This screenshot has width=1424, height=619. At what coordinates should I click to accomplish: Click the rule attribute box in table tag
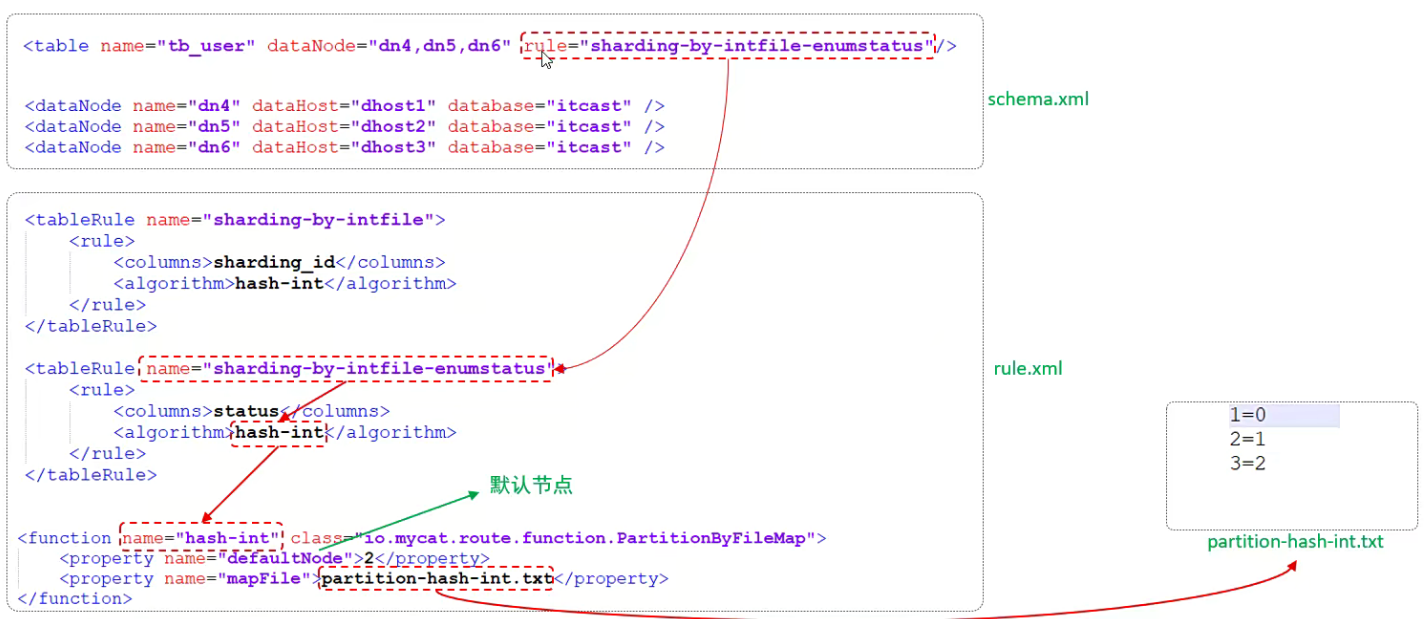[727, 46]
